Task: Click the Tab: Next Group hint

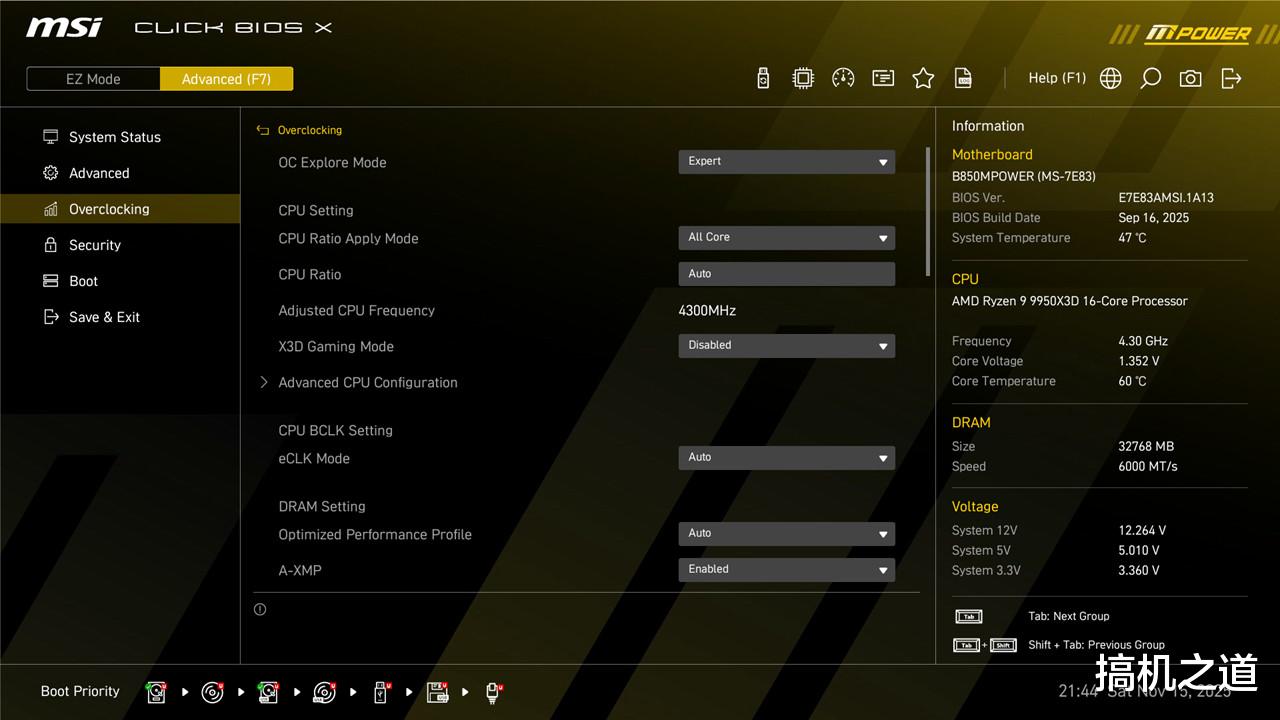Action: coord(1069,616)
